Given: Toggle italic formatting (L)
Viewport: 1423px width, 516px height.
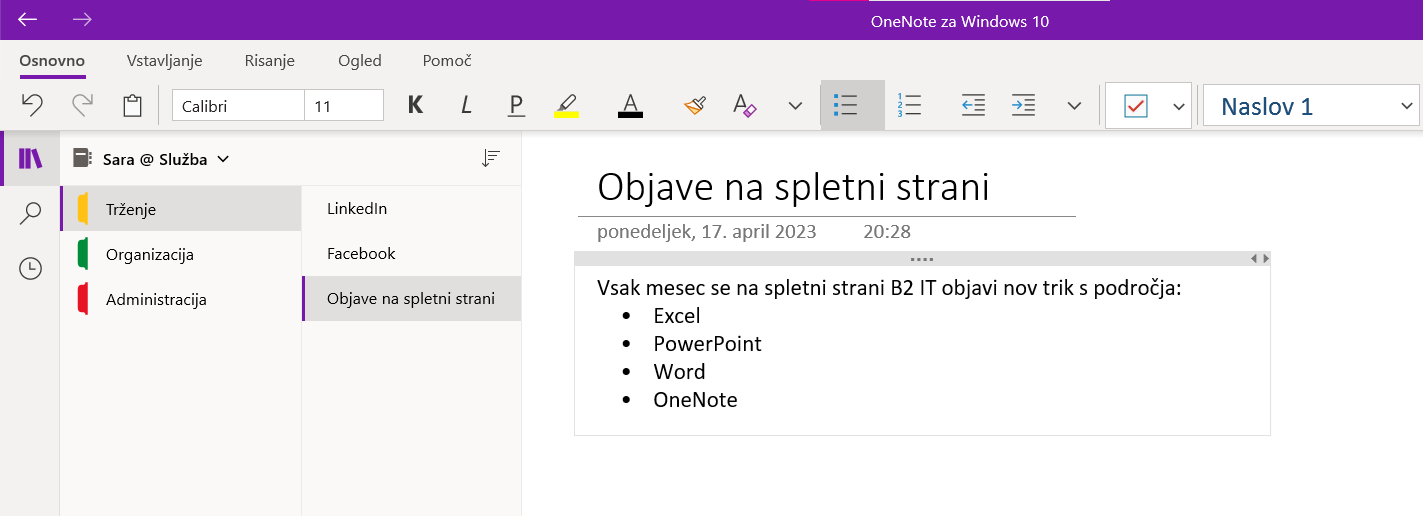Looking at the screenshot, I should [466, 105].
